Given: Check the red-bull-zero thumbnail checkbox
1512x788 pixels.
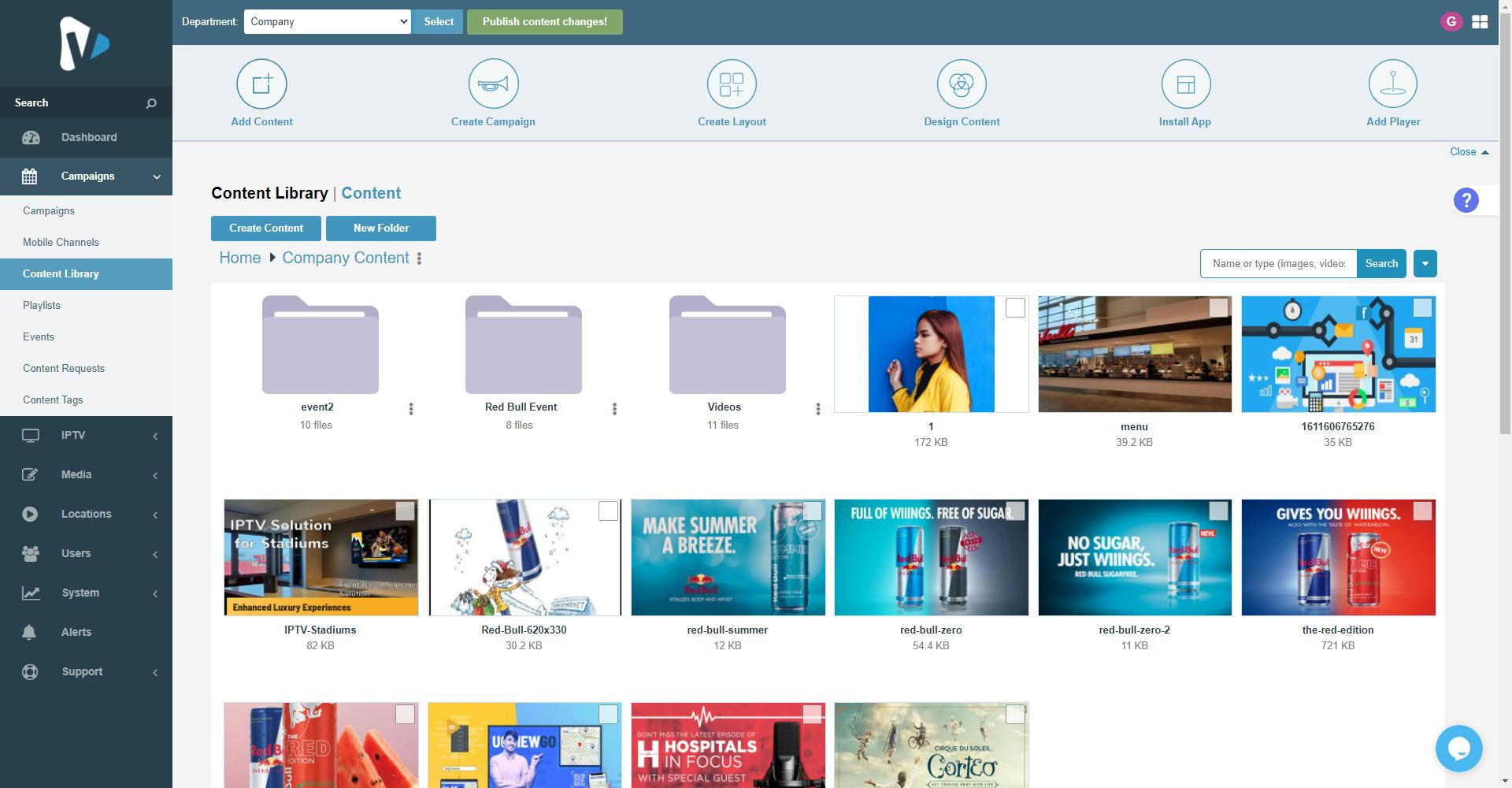Looking at the screenshot, I should tap(1014, 511).
